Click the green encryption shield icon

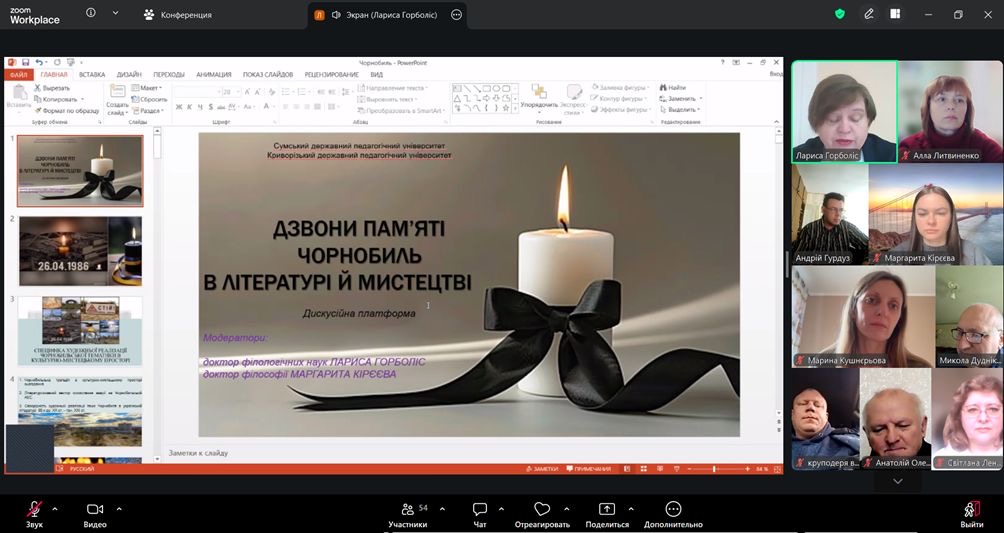click(x=840, y=14)
